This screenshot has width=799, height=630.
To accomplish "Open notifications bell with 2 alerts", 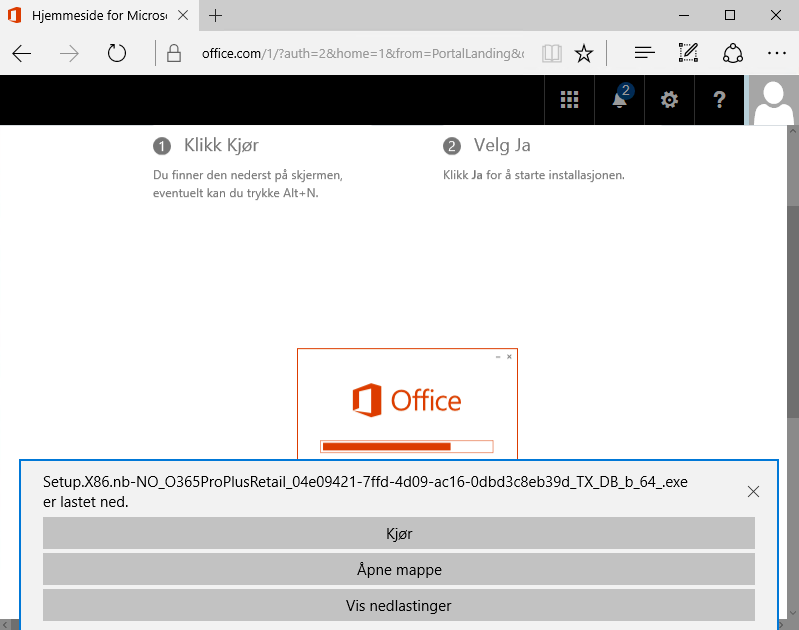I will 620,100.
